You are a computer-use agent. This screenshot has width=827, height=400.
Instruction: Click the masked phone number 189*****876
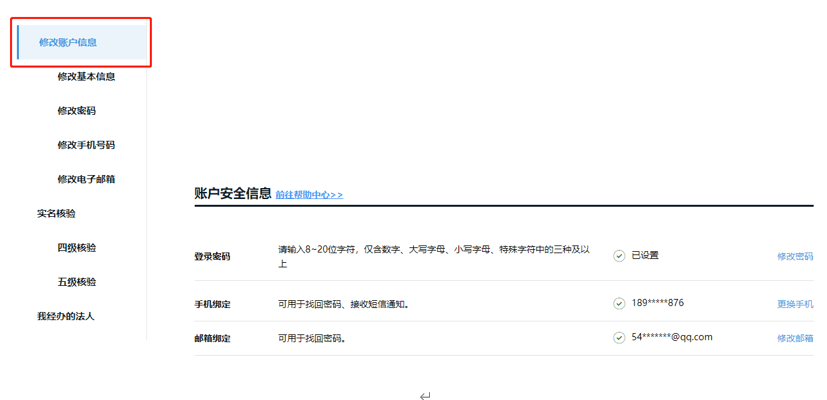pyautogui.click(x=658, y=303)
